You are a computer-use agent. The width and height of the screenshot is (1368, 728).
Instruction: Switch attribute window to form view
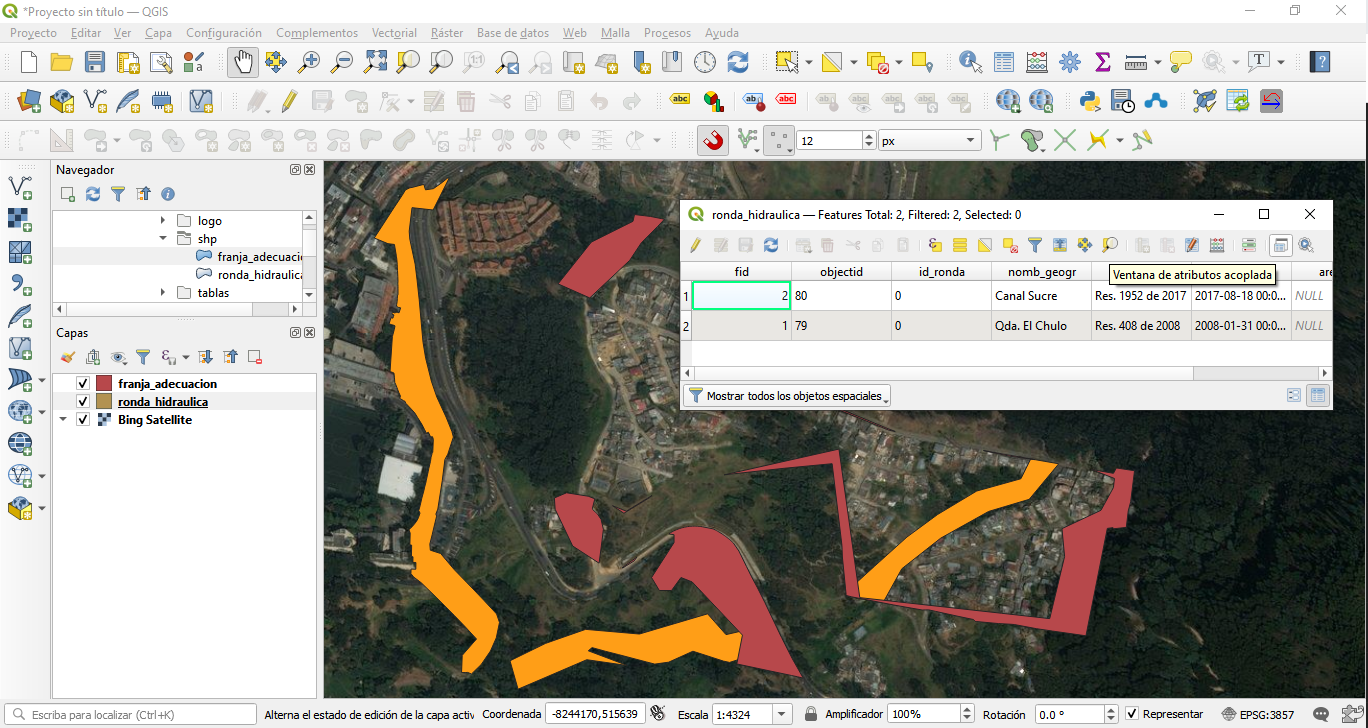coord(1294,396)
